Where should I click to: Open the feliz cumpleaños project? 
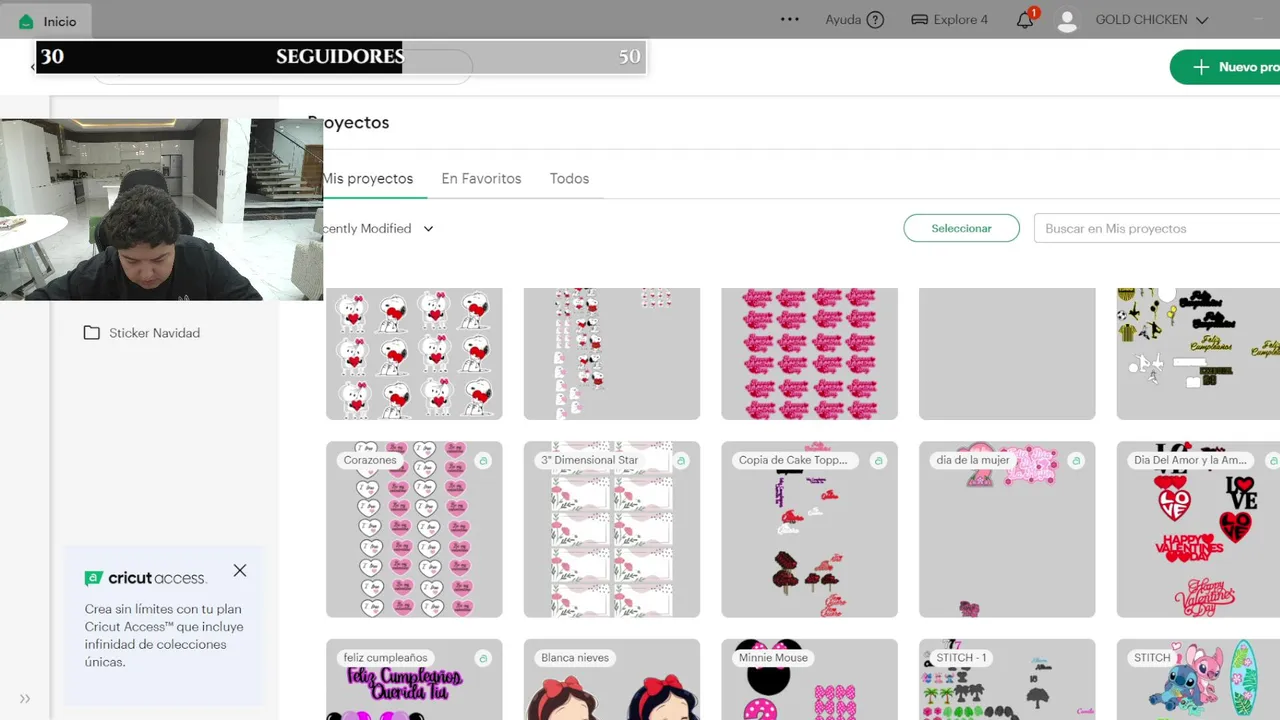414,680
